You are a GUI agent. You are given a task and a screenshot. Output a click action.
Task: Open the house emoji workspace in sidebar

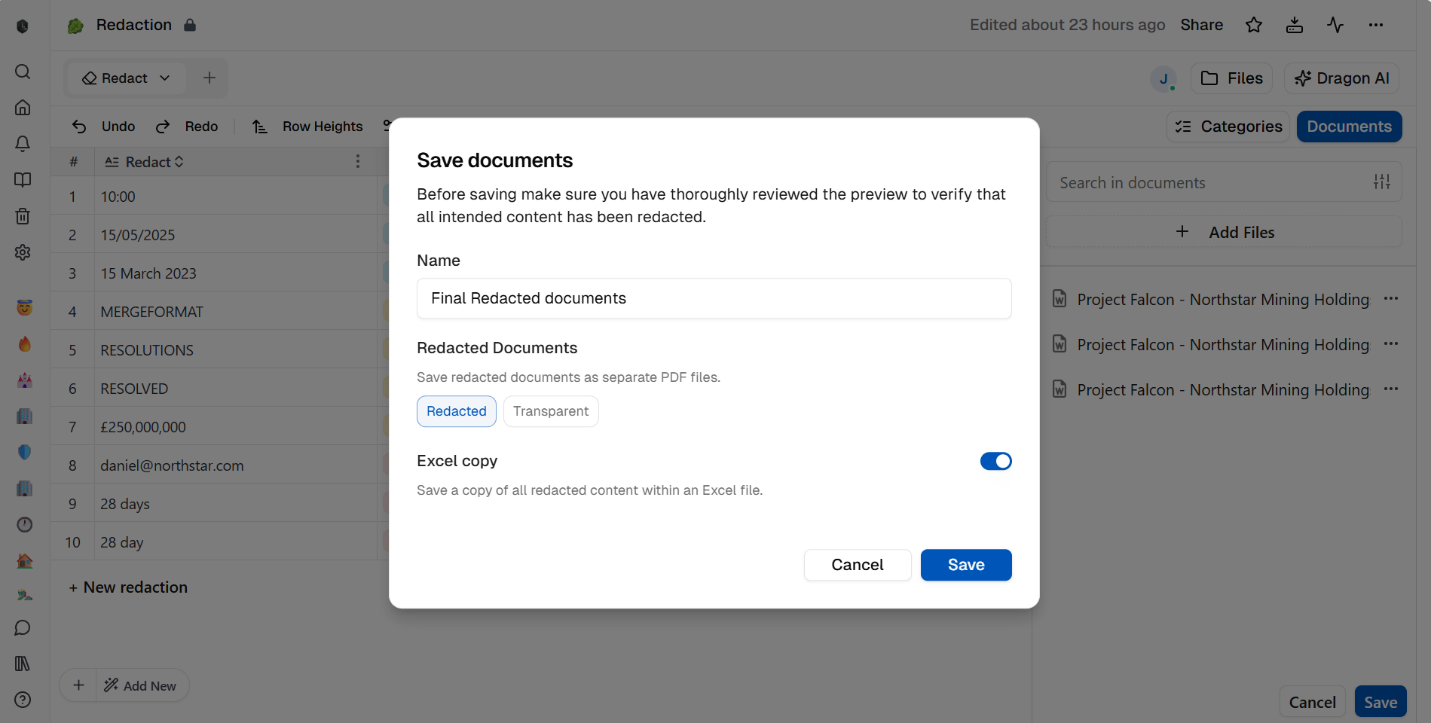pyautogui.click(x=24, y=560)
